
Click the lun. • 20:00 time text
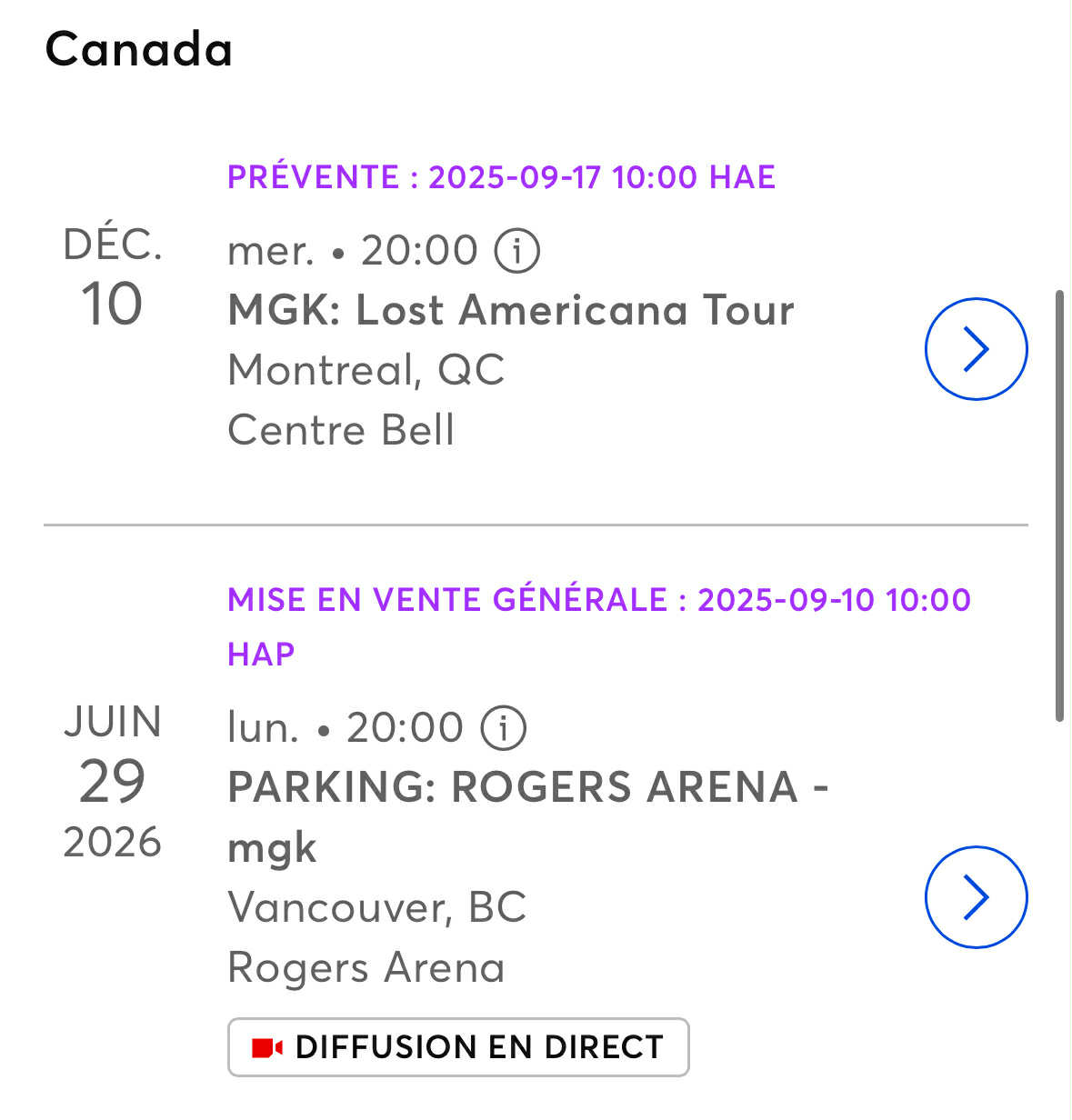point(345,727)
